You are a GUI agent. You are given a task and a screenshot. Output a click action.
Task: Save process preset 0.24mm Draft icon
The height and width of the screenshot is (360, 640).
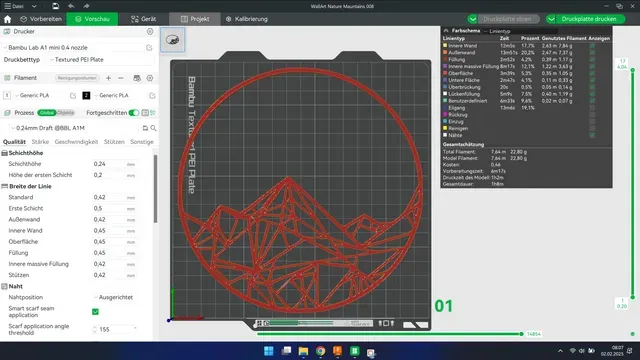pyautogui.click(x=145, y=128)
